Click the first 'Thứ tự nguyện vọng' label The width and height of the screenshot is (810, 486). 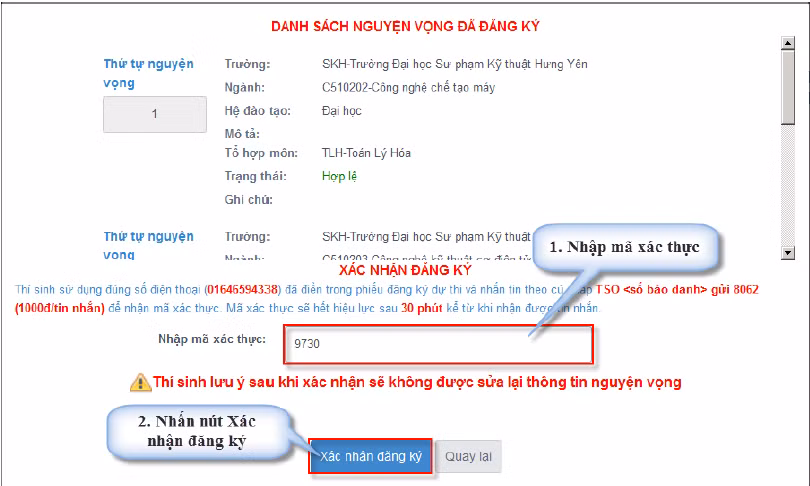coord(148,73)
